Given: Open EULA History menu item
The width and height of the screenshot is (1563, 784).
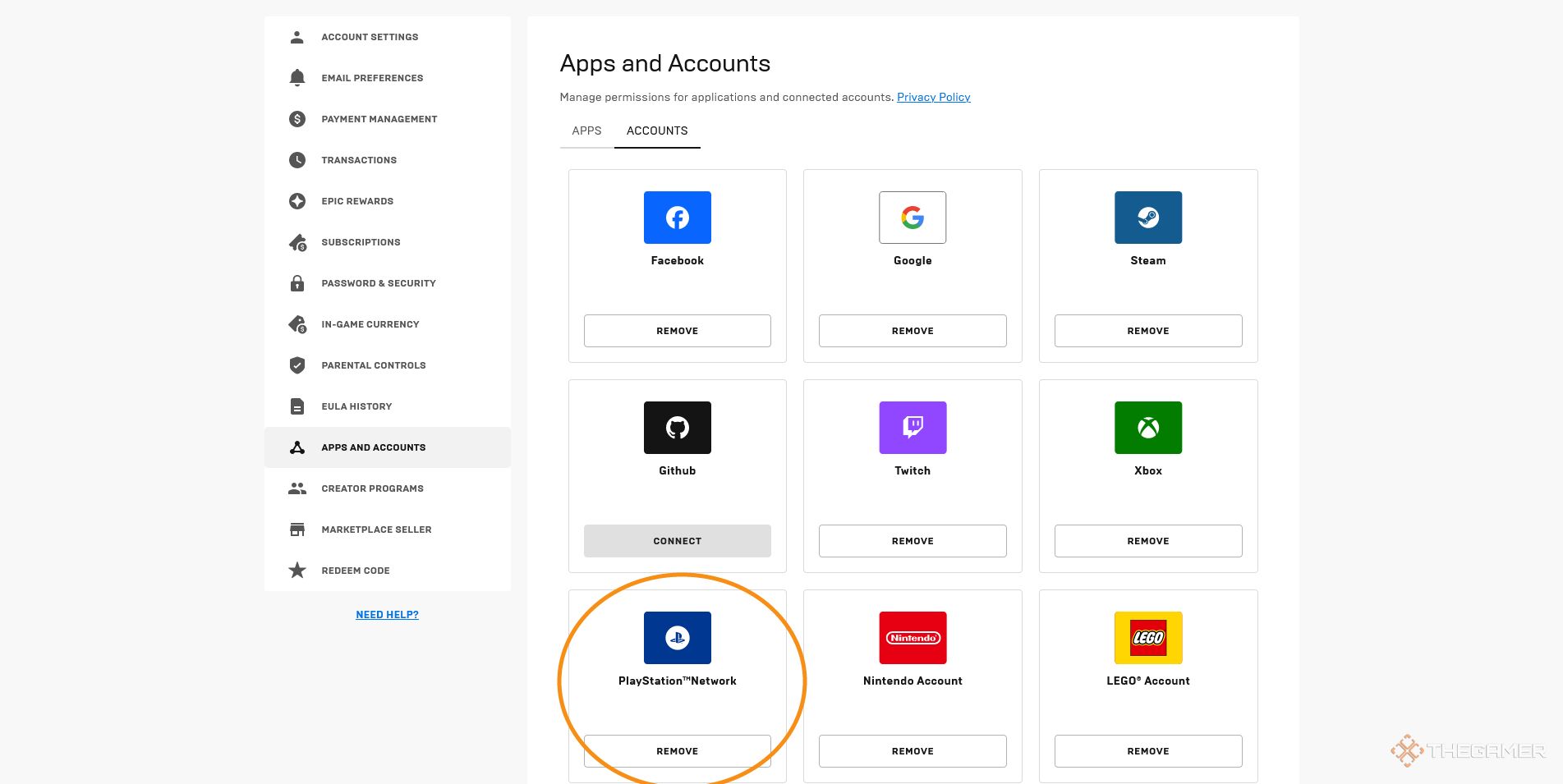Looking at the screenshot, I should tap(388, 406).
